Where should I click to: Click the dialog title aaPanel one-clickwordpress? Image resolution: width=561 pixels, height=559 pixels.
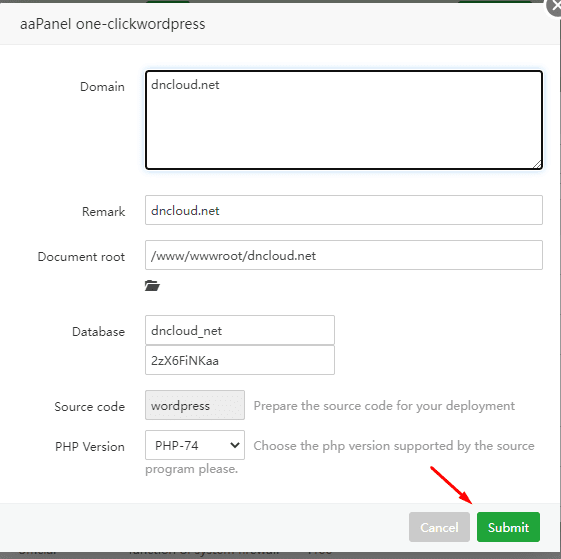point(112,24)
